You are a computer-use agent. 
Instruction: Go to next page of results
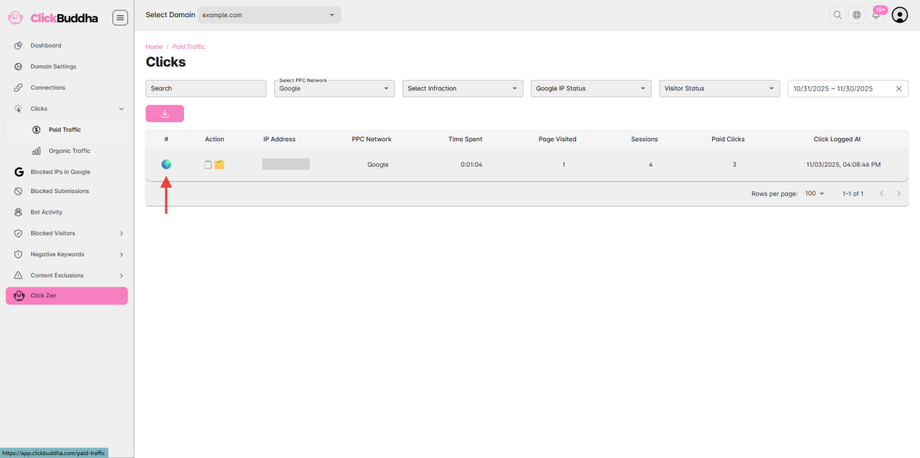899,194
